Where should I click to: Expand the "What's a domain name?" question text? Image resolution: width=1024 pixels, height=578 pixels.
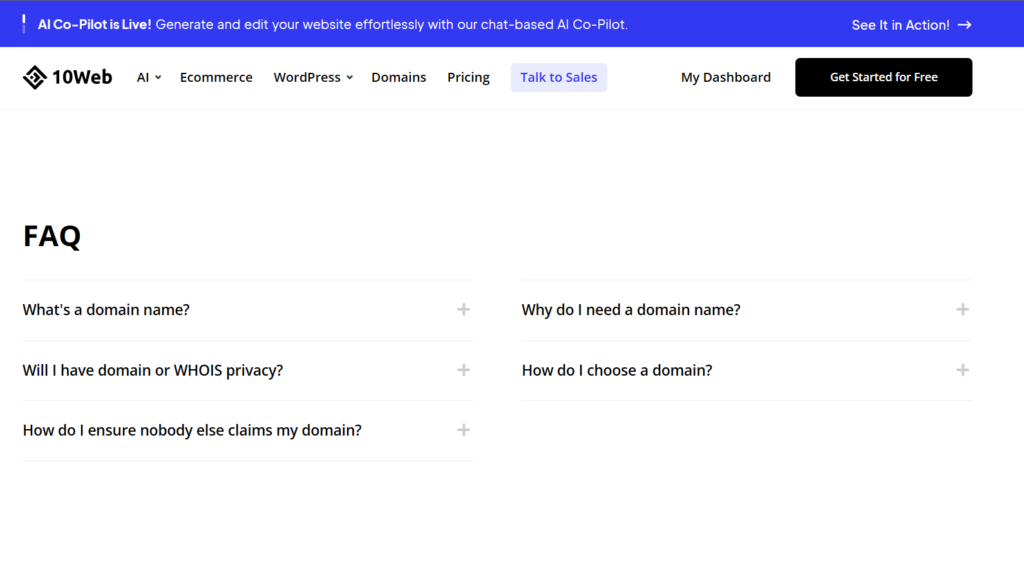click(106, 310)
